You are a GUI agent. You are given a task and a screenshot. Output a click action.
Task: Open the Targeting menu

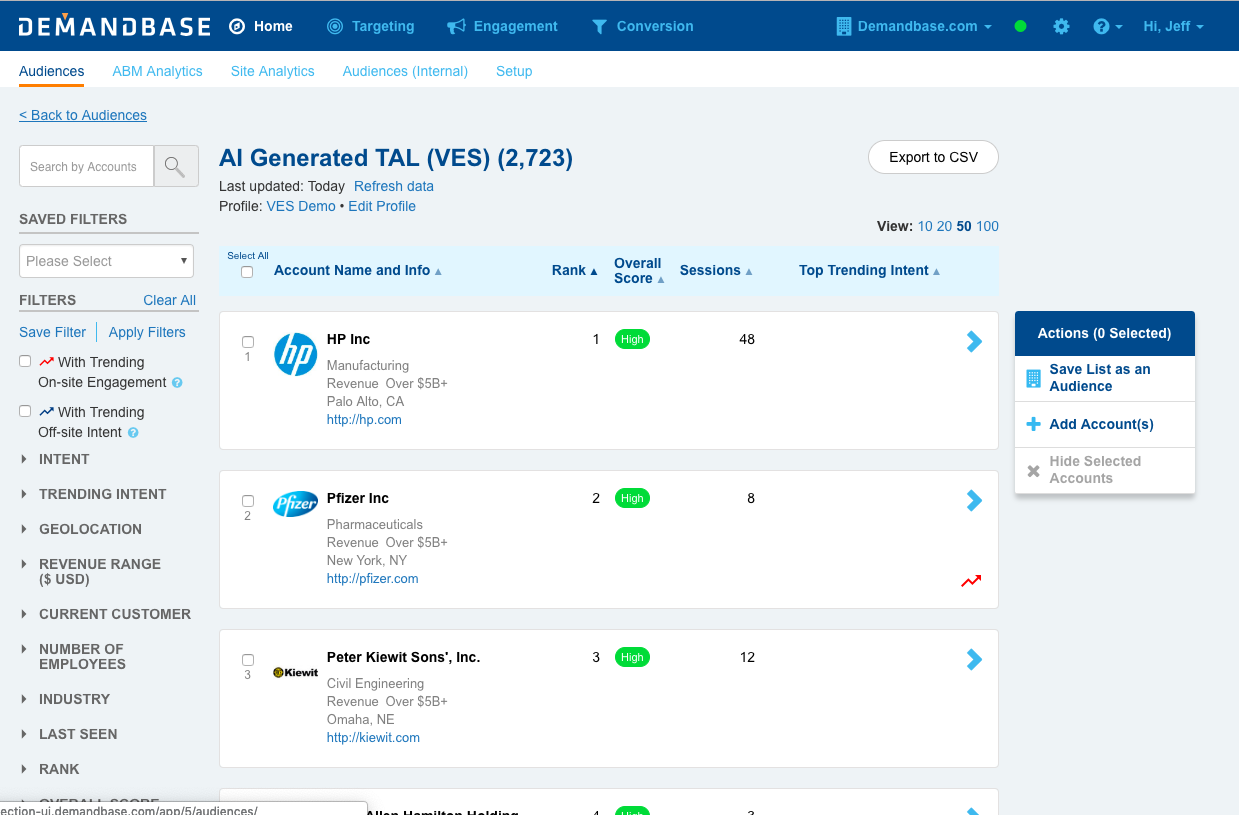371,26
